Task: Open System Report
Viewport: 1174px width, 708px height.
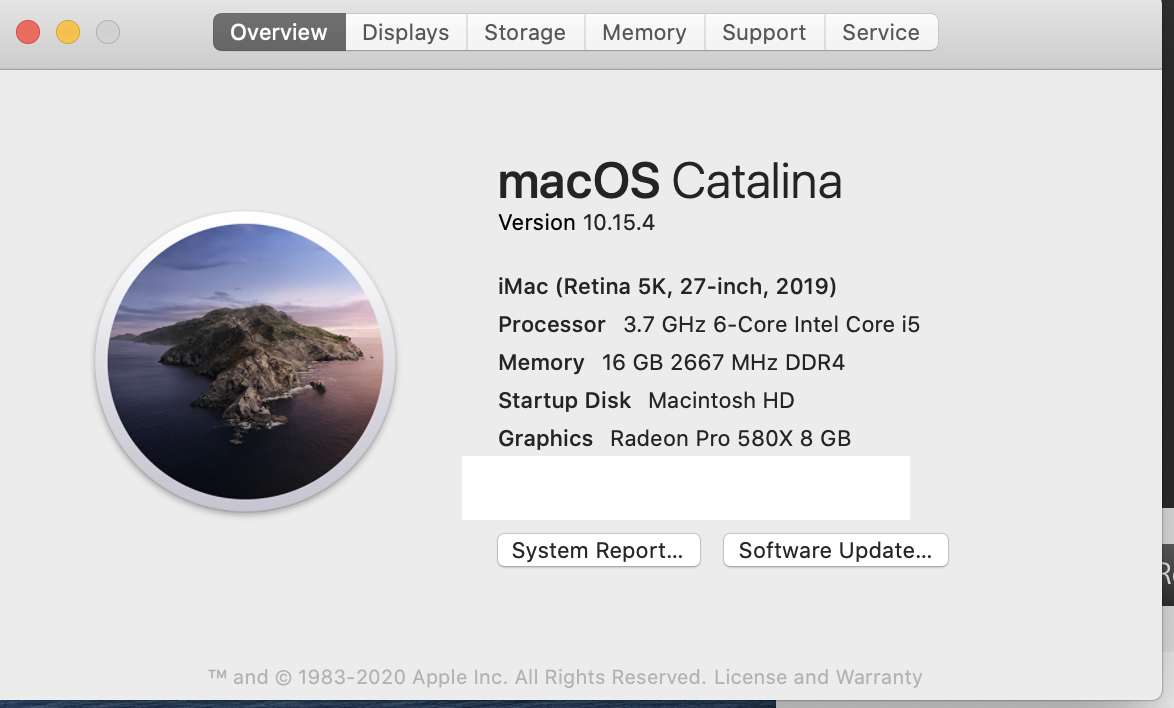Action: [x=598, y=550]
